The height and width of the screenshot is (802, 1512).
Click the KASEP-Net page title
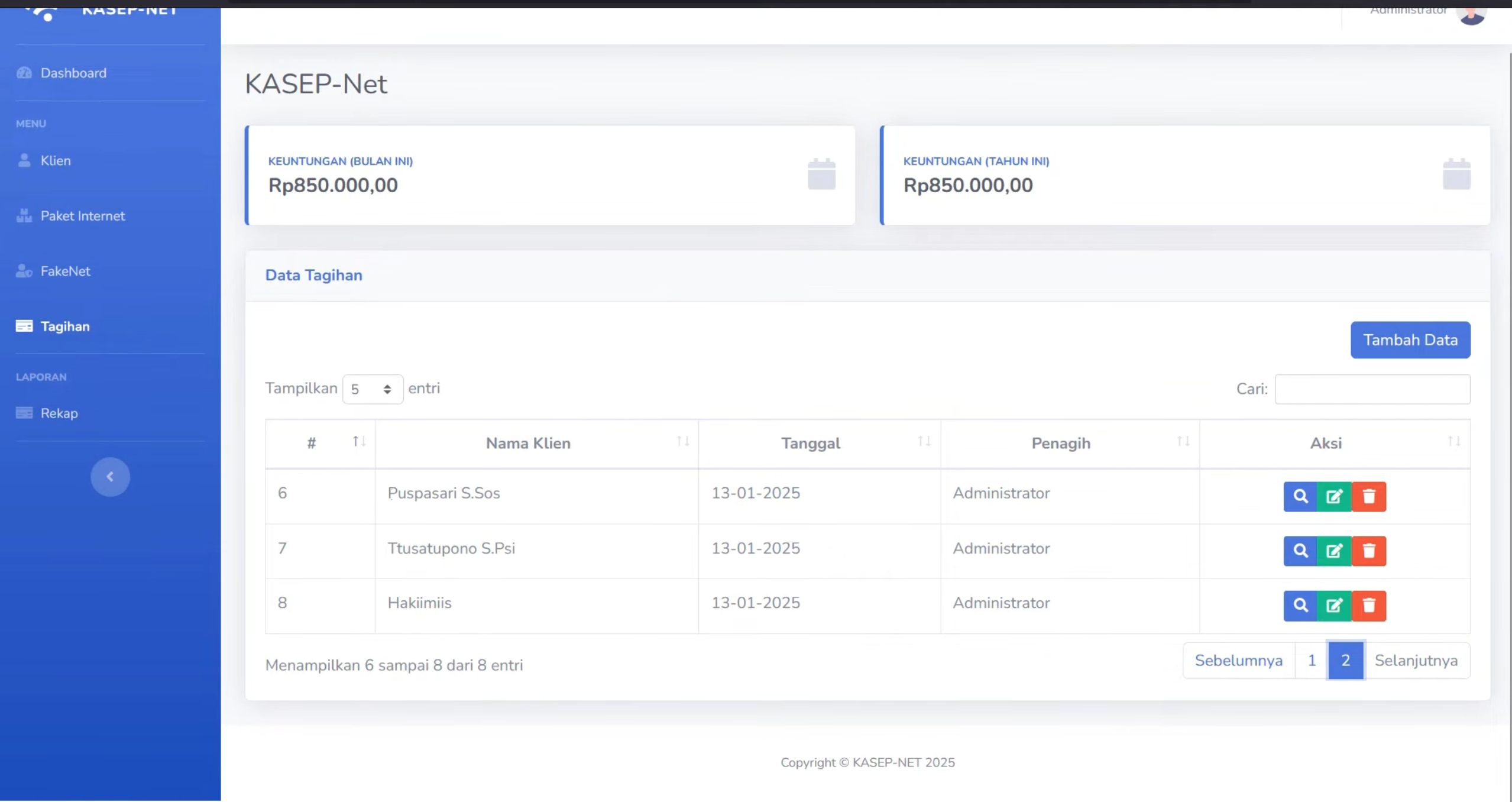coord(316,84)
